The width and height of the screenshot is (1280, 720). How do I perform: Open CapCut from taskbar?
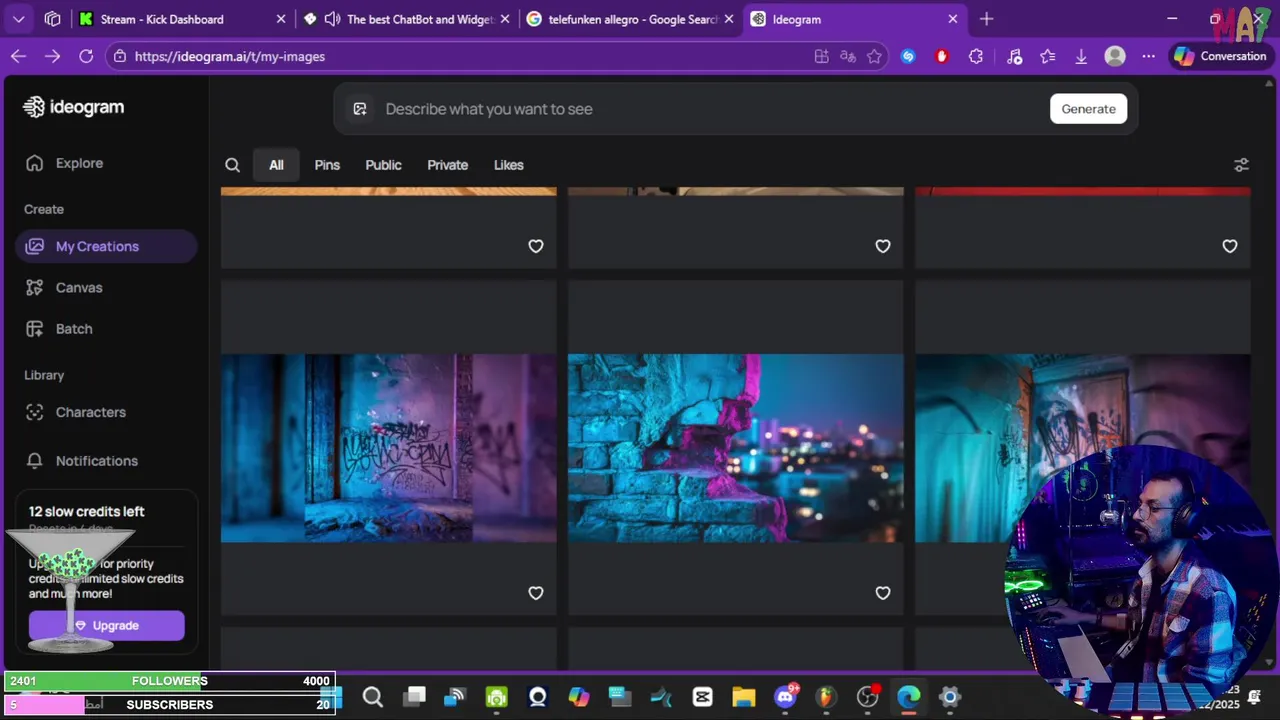702,697
